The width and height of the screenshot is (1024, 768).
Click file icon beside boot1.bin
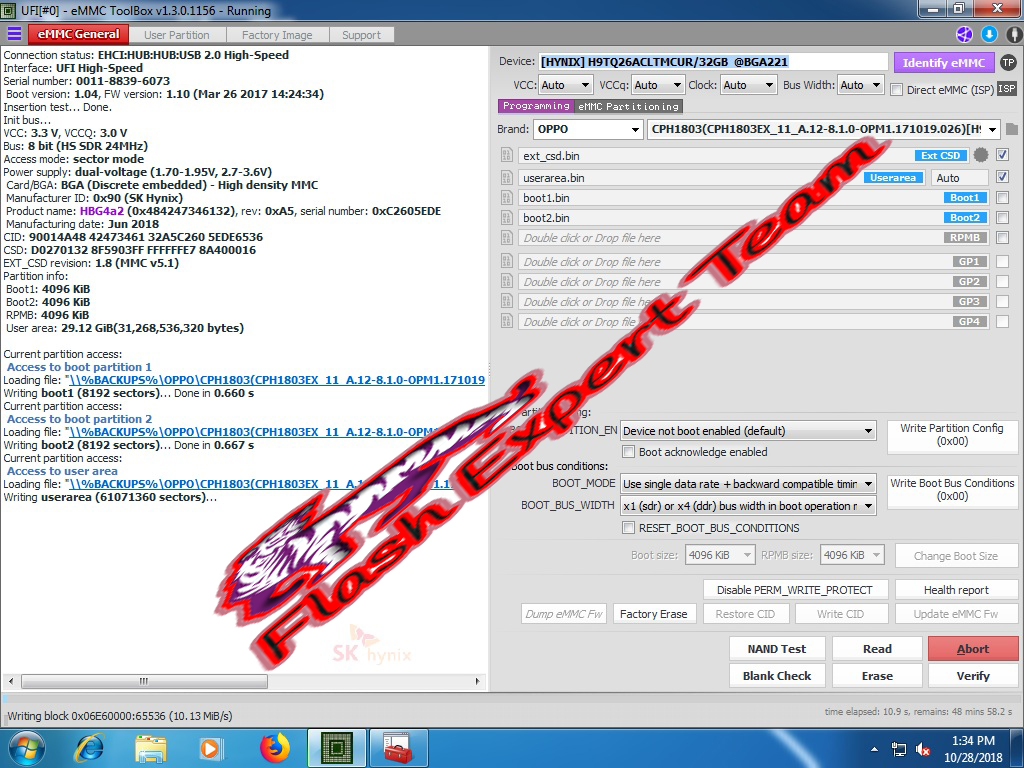tap(506, 197)
